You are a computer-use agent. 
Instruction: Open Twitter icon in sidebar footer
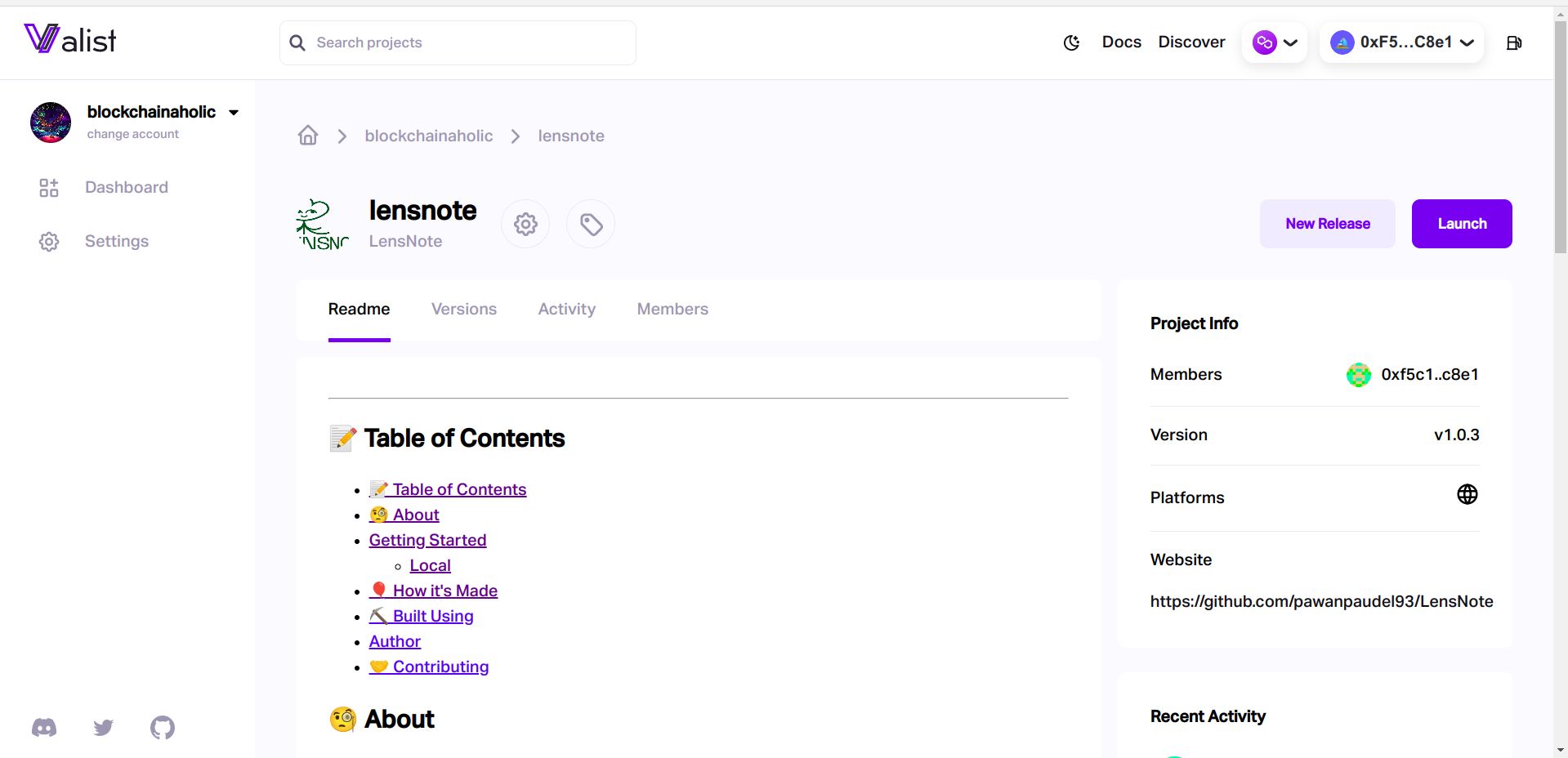tap(103, 727)
